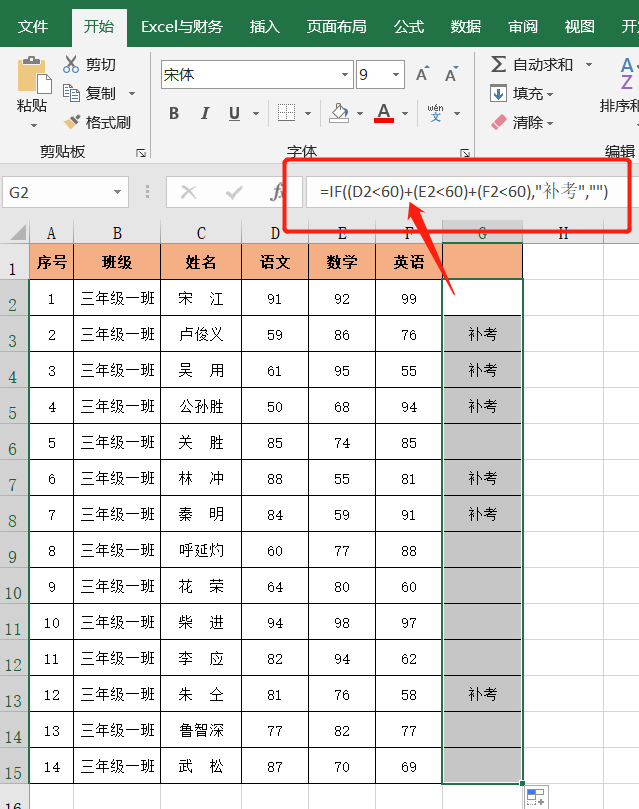The image size is (639, 809).
Task: Select name cell 鲁智深
Action: pos(201,731)
